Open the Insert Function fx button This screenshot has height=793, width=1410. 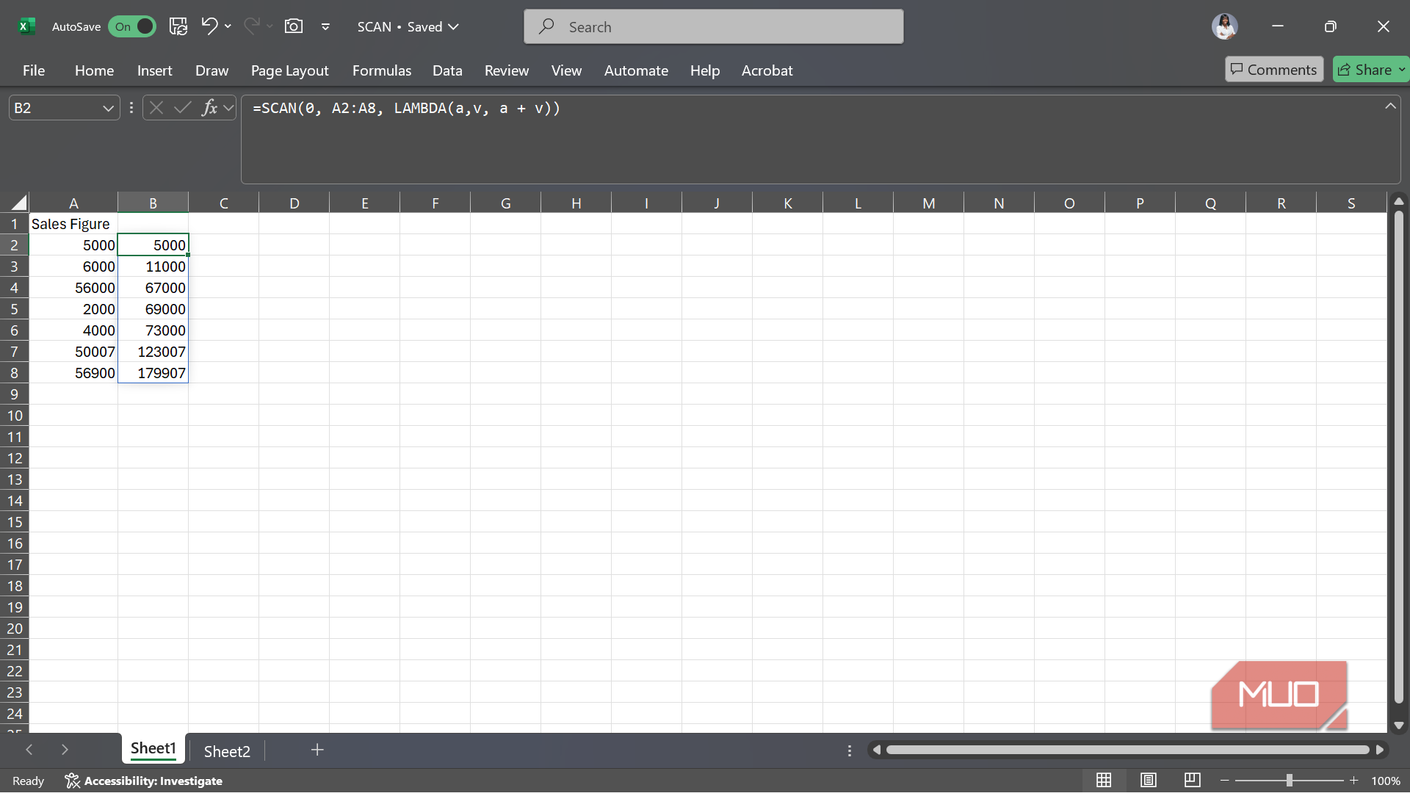tap(210, 108)
